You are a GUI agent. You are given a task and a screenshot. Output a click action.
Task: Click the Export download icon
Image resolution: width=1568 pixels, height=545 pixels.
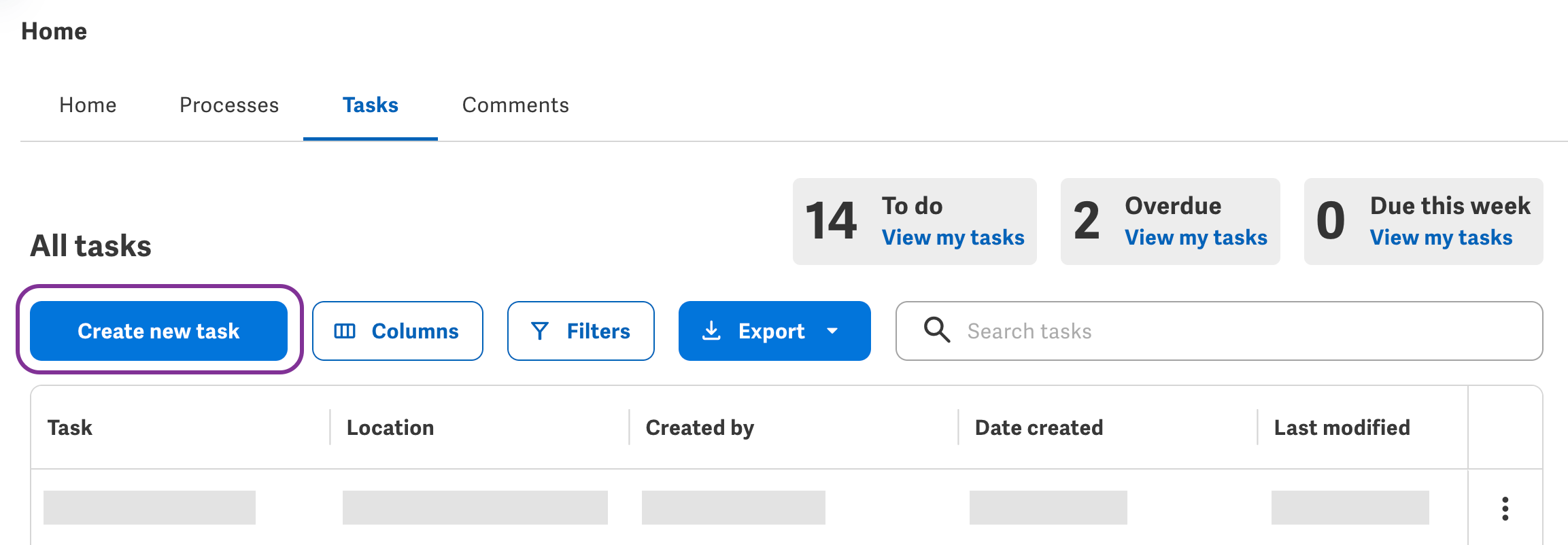pos(711,331)
